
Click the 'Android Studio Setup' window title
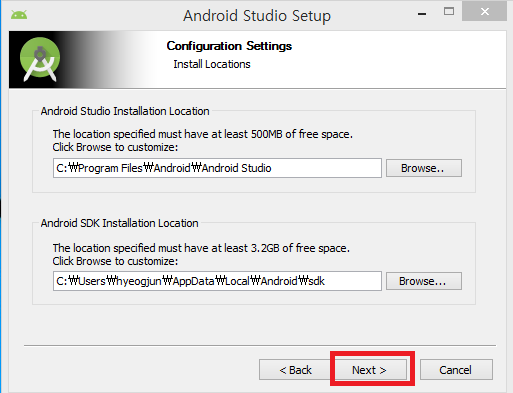[x=257, y=16]
